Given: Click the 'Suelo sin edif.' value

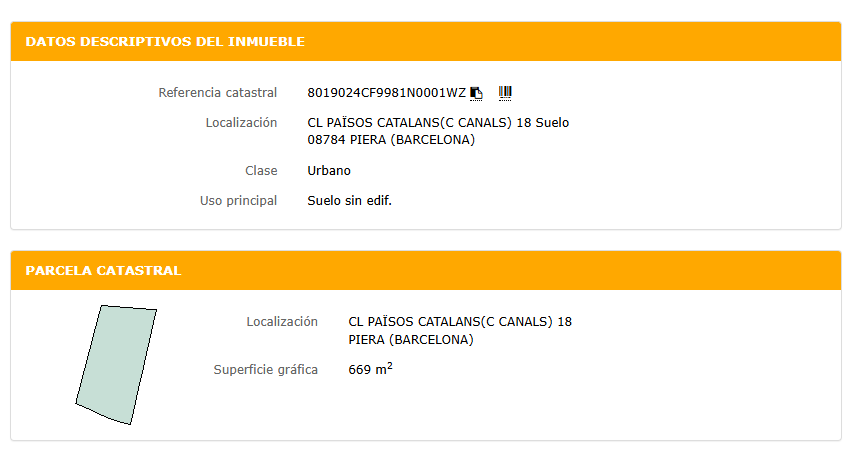Looking at the screenshot, I should (349, 201).
